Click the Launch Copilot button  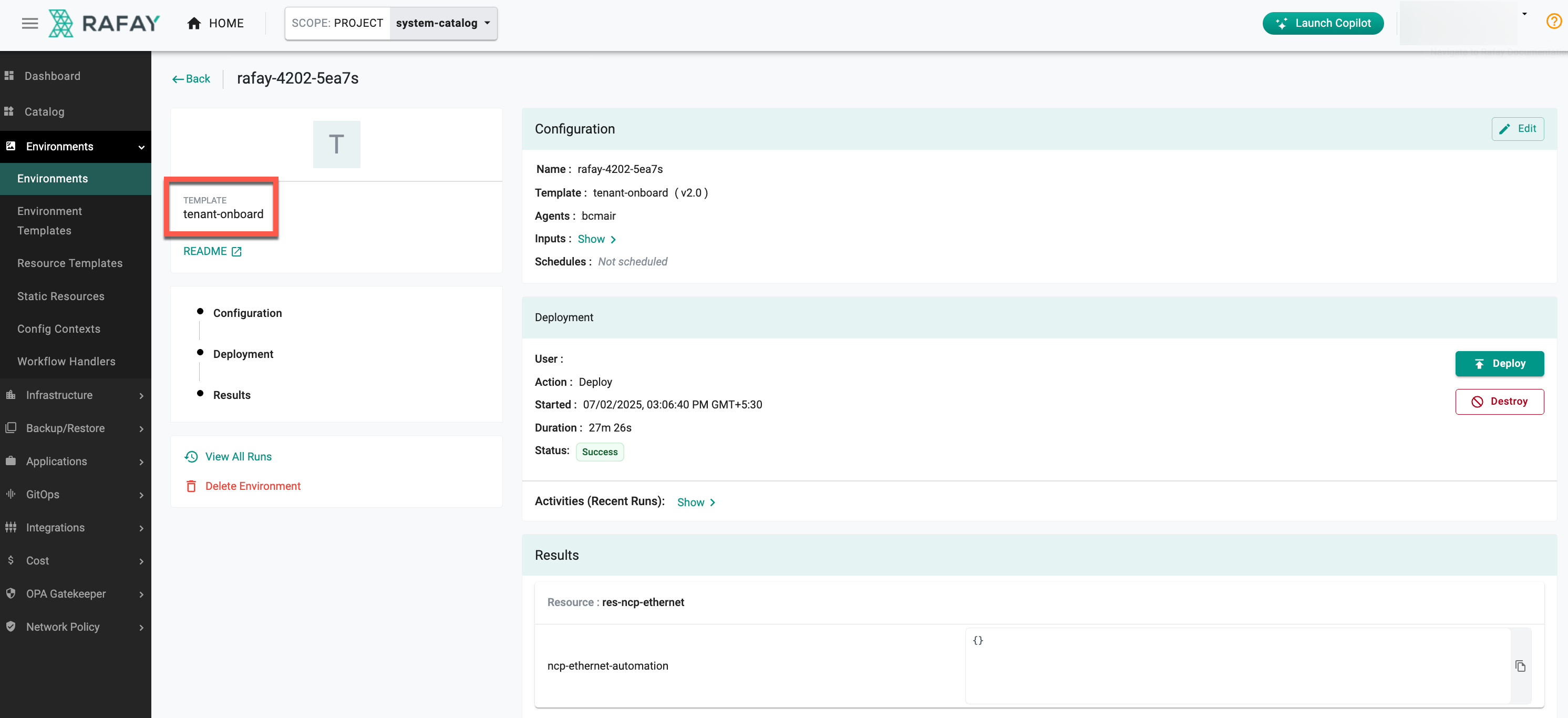(1323, 23)
